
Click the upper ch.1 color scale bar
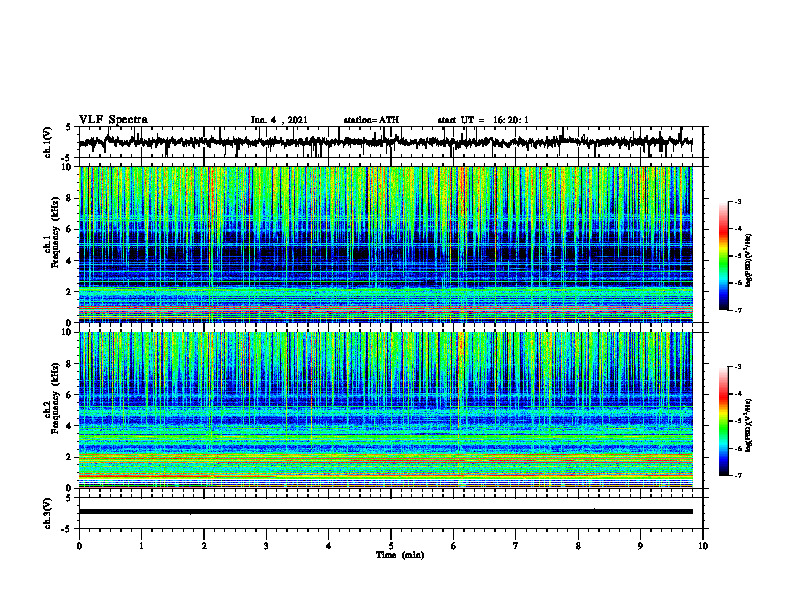724,256
